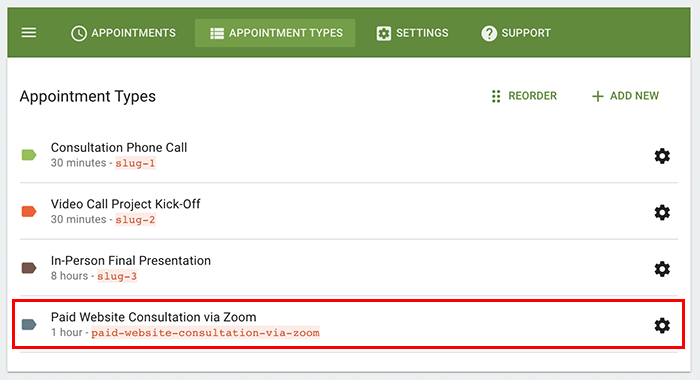Click the ADD NEW button
Image resolution: width=700 pixels, height=380 pixels.
click(625, 96)
